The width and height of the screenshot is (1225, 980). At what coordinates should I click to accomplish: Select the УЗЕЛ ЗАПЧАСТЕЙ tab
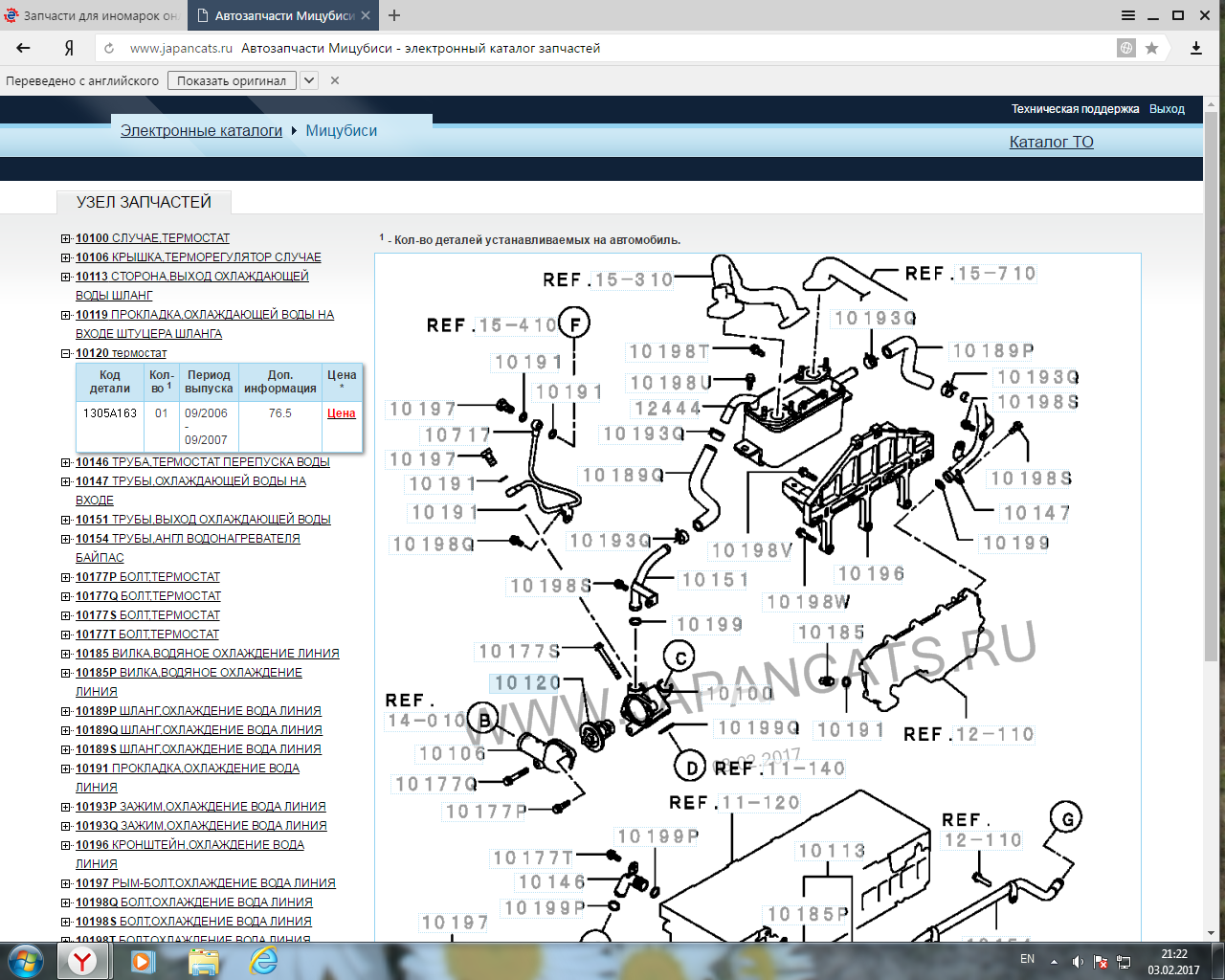click(144, 202)
